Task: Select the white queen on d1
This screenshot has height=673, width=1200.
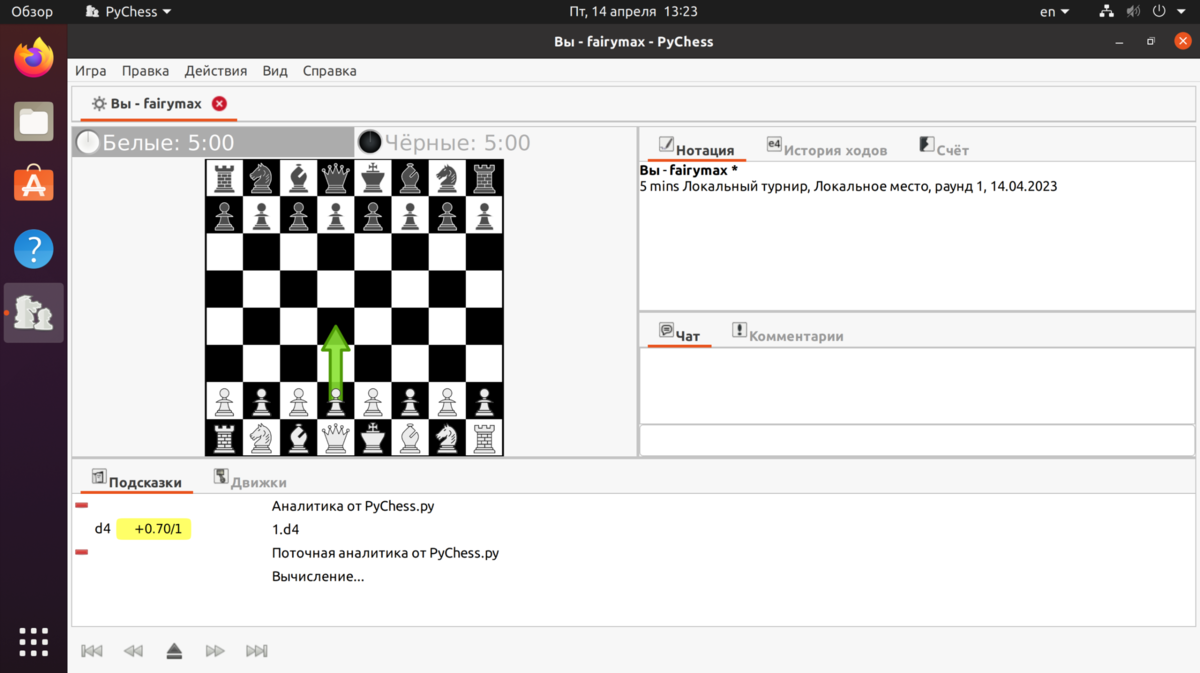Action: point(336,438)
